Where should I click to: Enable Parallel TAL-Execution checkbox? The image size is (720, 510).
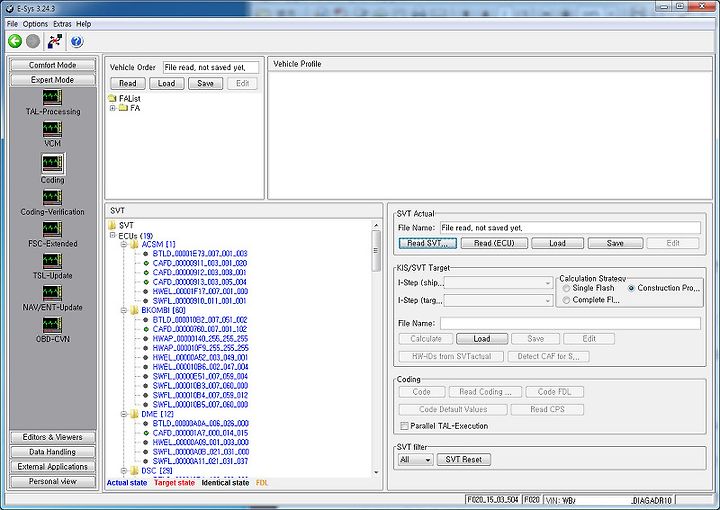(404, 426)
